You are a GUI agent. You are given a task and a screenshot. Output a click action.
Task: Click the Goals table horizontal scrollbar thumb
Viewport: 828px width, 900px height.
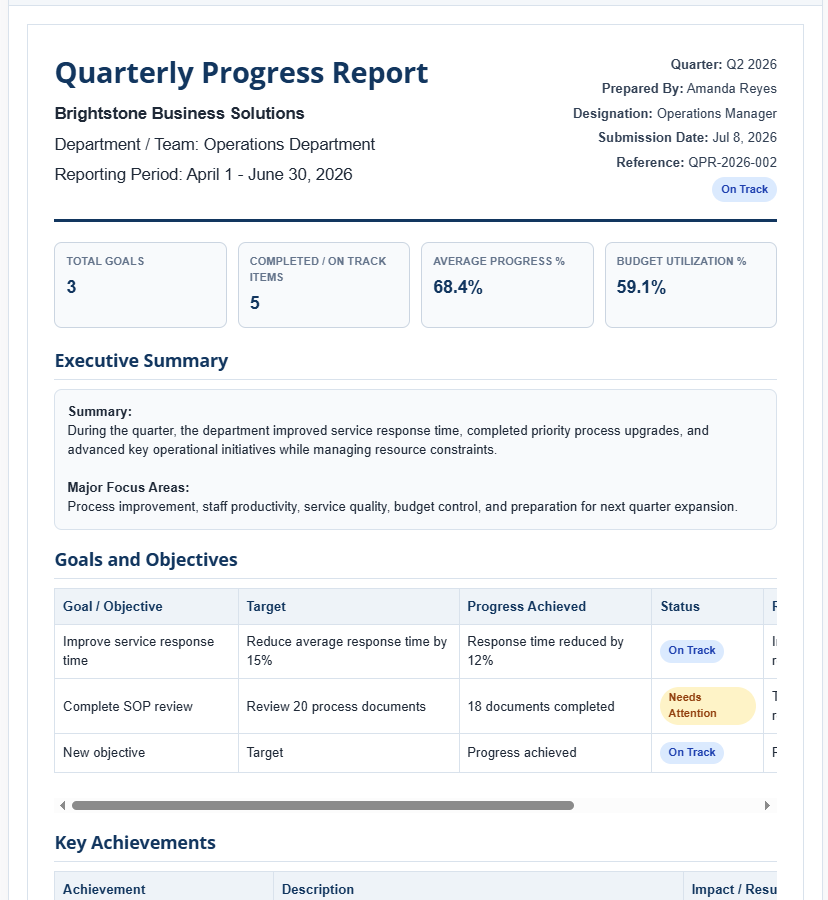[x=322, y=805]
